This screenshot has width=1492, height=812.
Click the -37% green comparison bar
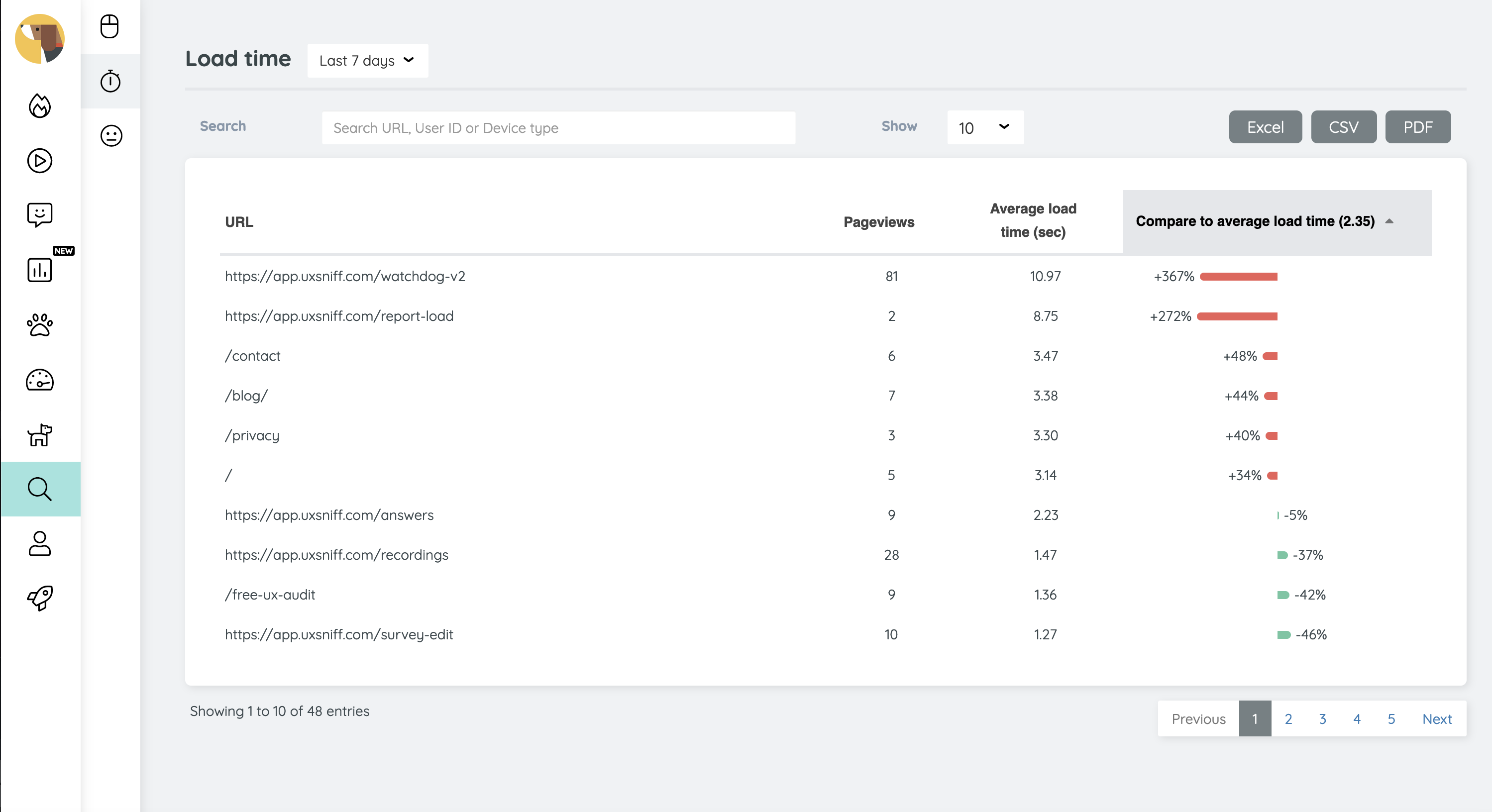1282,555
